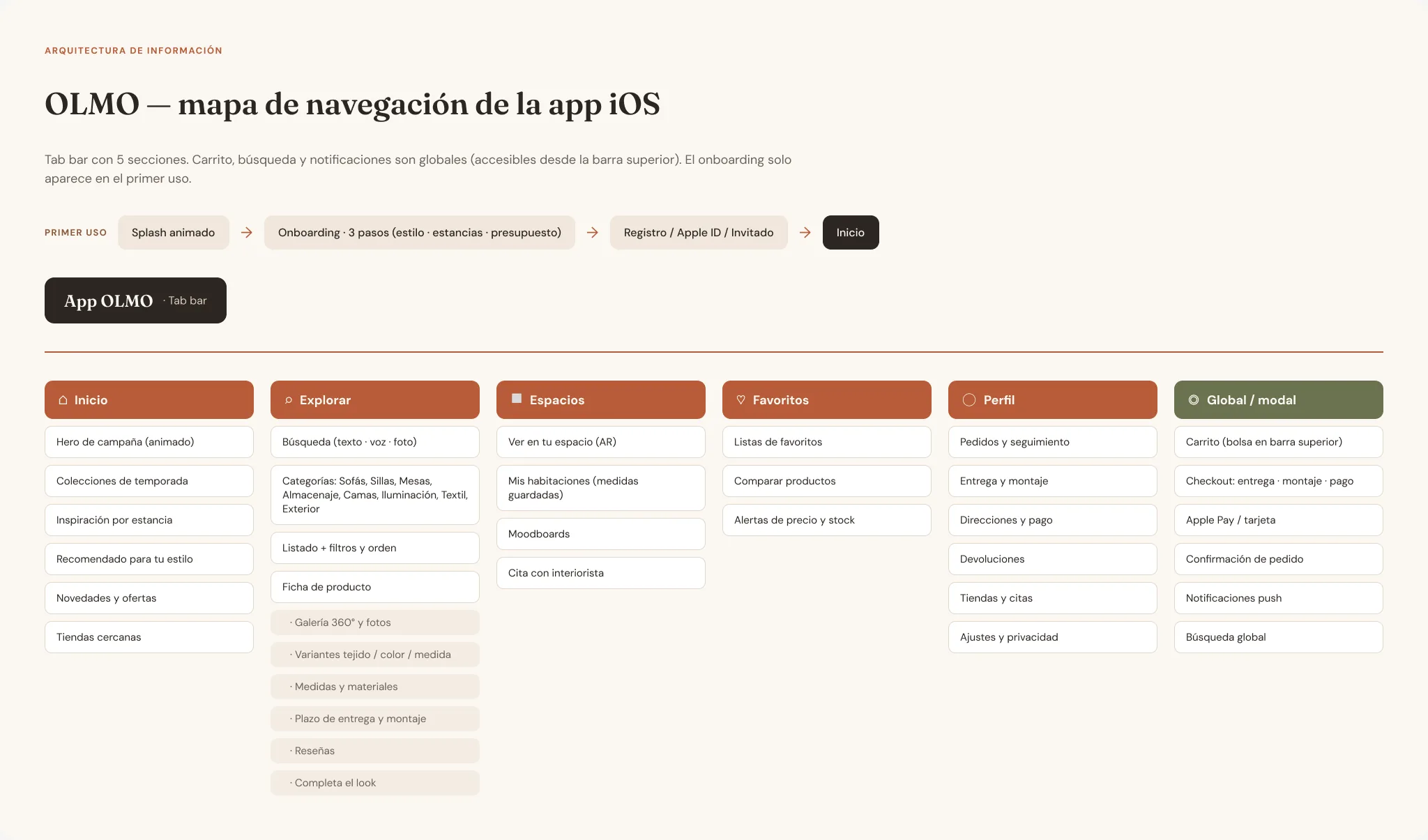The height and width of the screenshot is (840, 1428).
Task: Select Galería 360° y fotos sub-item
Action: 375,623
